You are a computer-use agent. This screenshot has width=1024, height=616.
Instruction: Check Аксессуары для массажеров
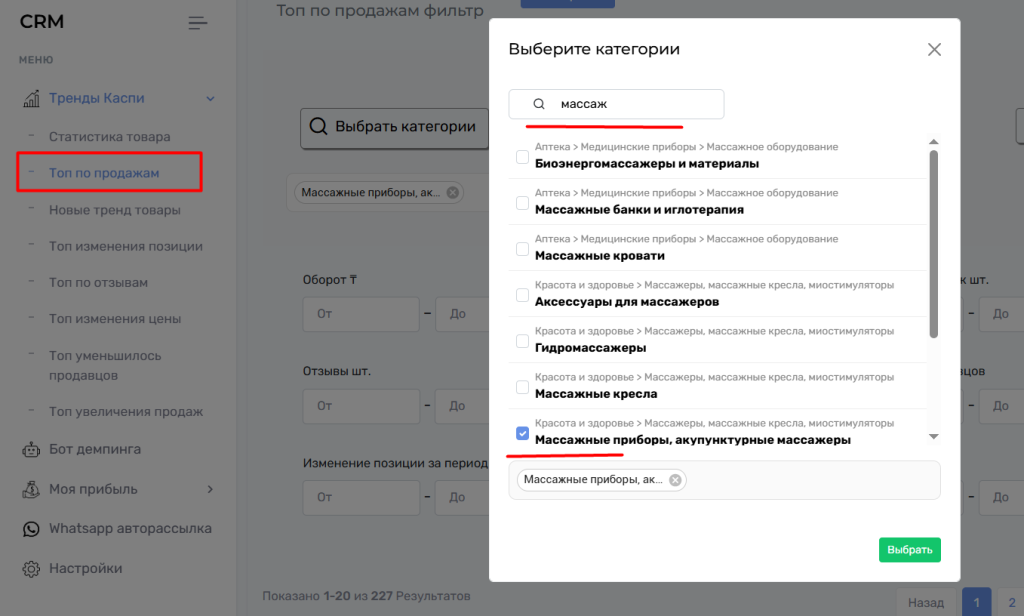tap(522, 295)
